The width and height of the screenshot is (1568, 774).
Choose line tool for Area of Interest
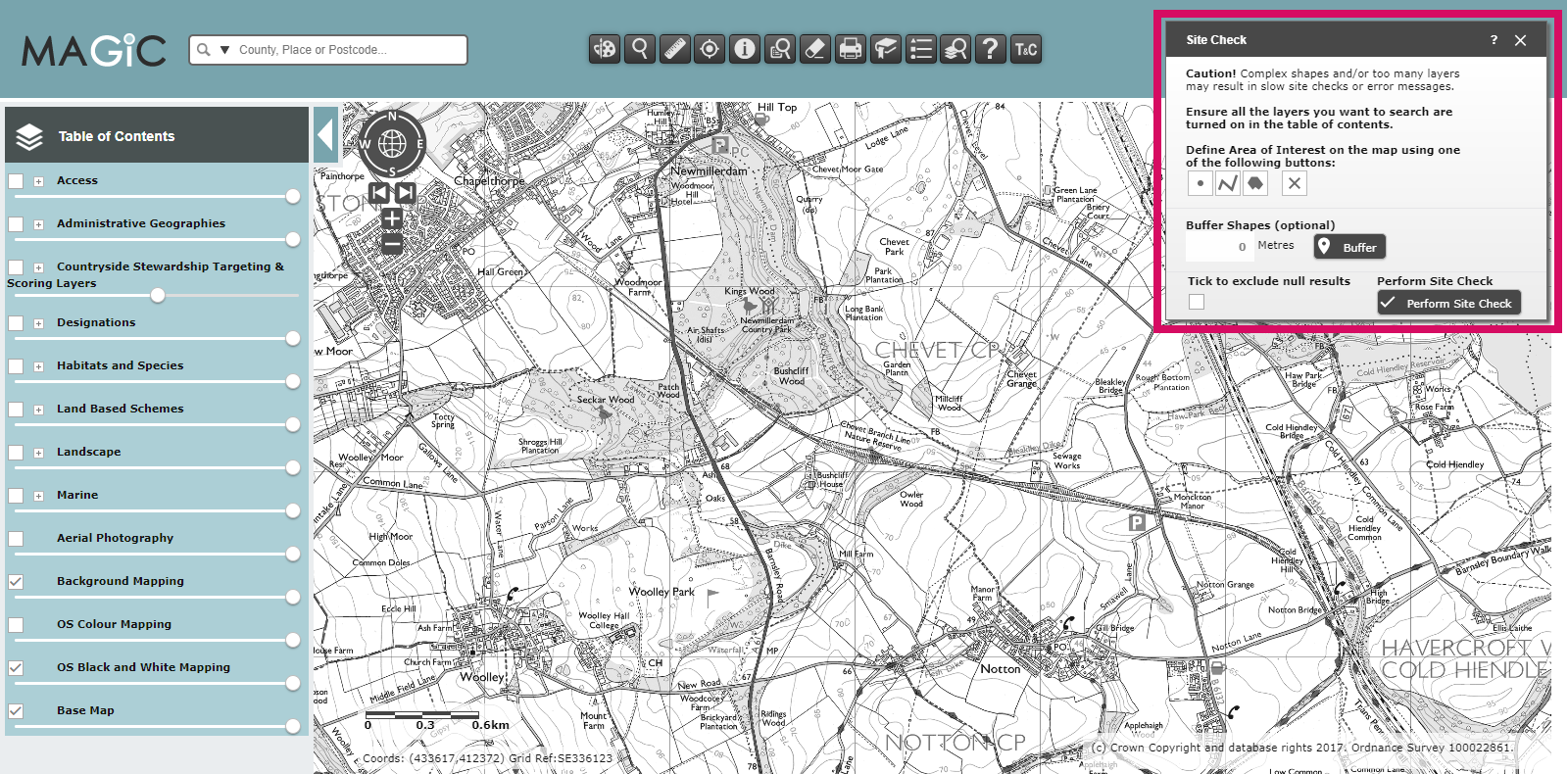point(1228,183)
